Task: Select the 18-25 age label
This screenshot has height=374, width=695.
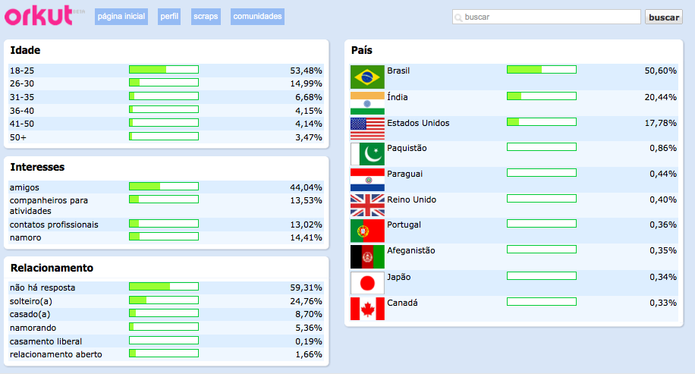Action: pyautogui.click(x=22, y=70)
